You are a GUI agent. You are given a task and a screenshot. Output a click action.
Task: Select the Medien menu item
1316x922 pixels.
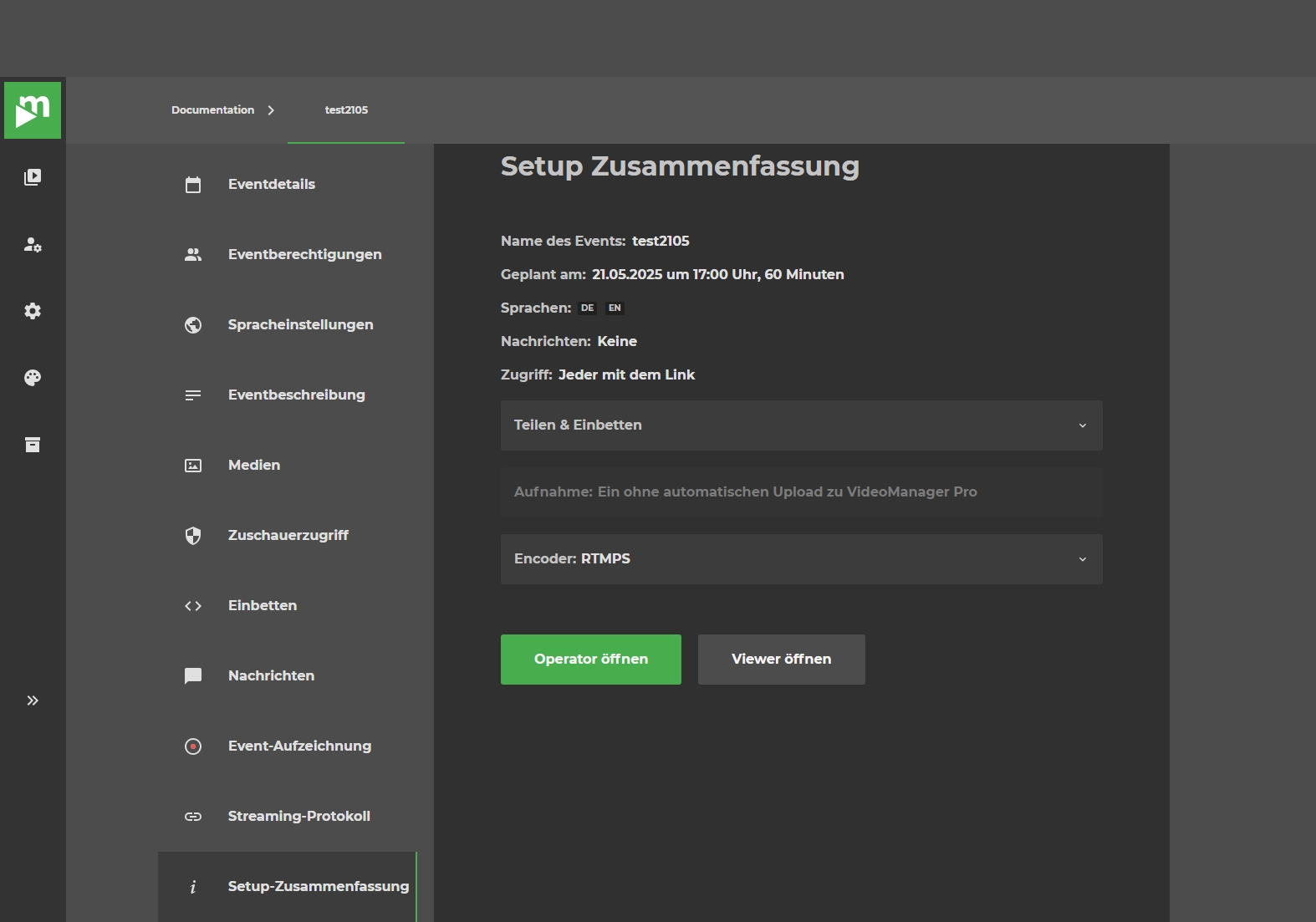288,466
